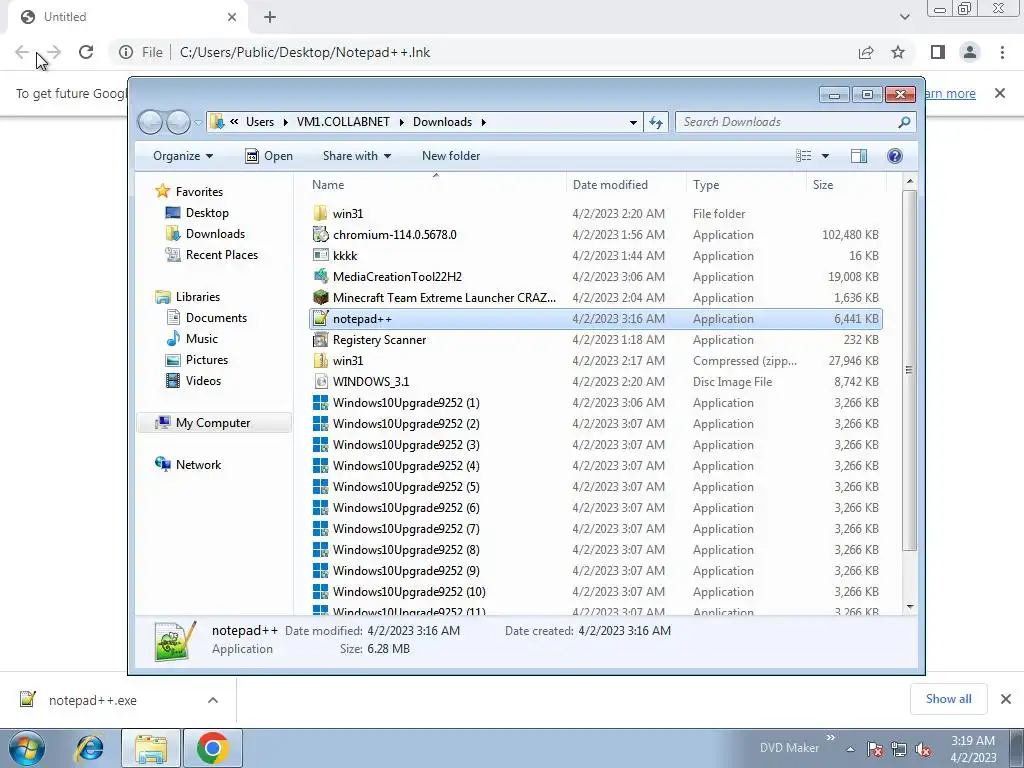Toggle the preview pane icon
The width and height of the screenshot is (1024, 768).
859,155
